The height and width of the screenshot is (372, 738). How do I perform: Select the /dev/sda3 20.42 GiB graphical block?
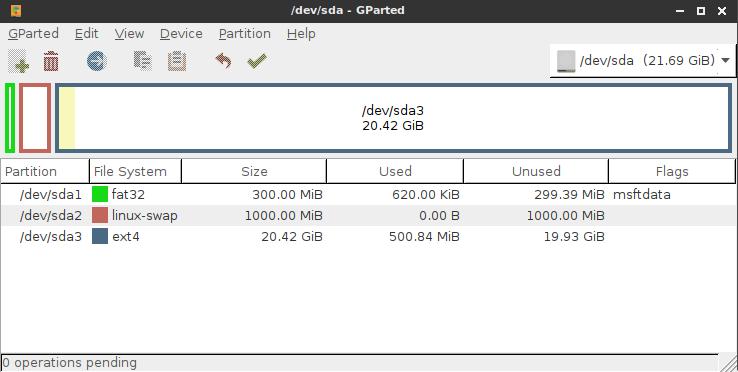coord(393,118)
